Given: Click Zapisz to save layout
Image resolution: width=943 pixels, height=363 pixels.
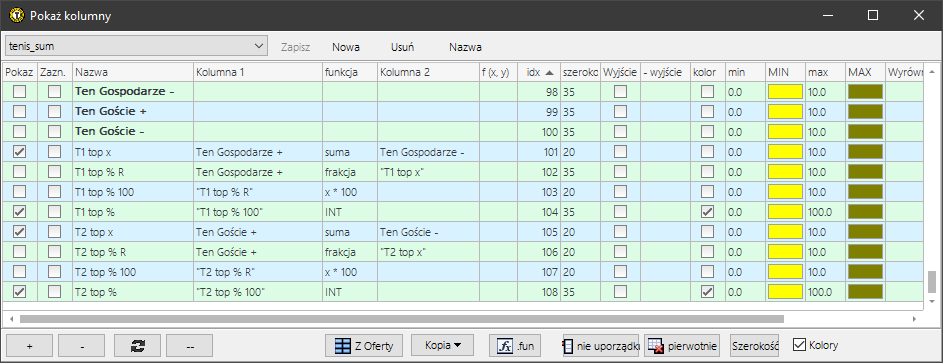Looking at the screenshot, I should click(x=296, y=47).
